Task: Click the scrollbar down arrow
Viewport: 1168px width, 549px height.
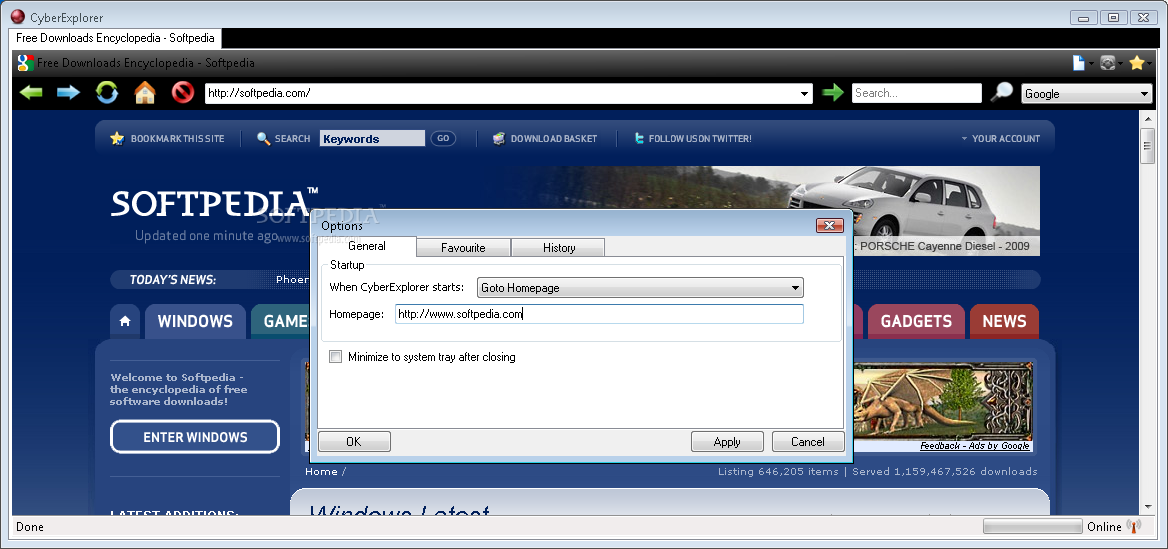Action: pyautogui.click(x=1148, y=507)
